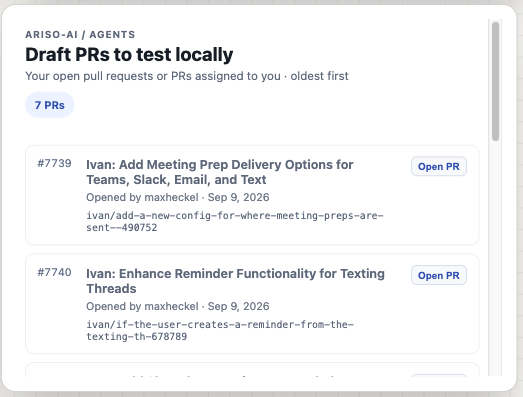The height and width of the screenshot is (397, 523).
Task: Open PR #7739 via its Open PR button
Action: pyautogui.click(x=439, y=166)
